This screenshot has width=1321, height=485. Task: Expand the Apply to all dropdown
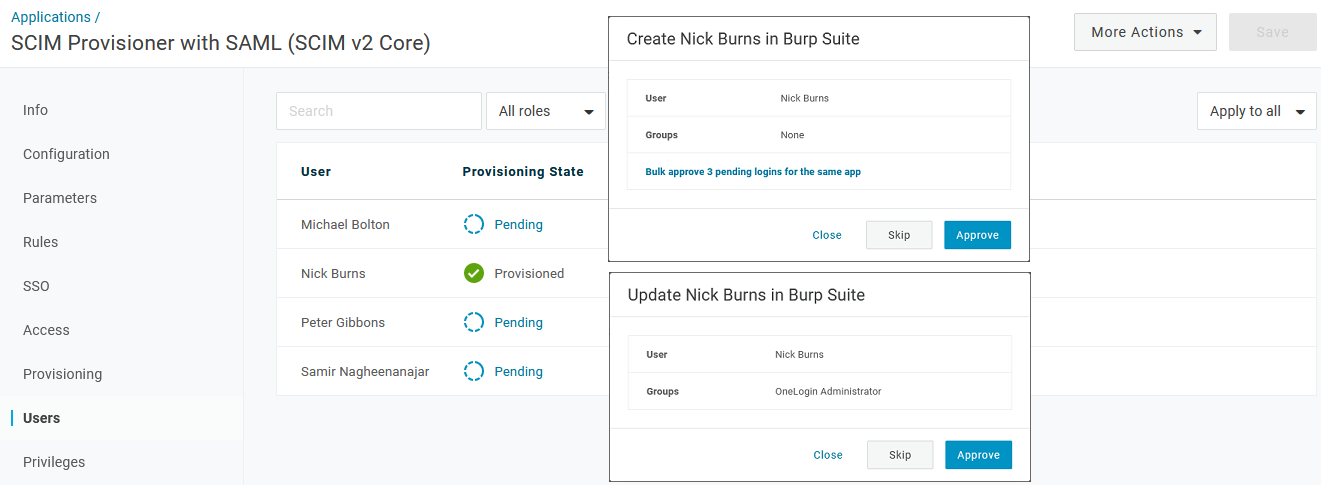point(1256,111)
